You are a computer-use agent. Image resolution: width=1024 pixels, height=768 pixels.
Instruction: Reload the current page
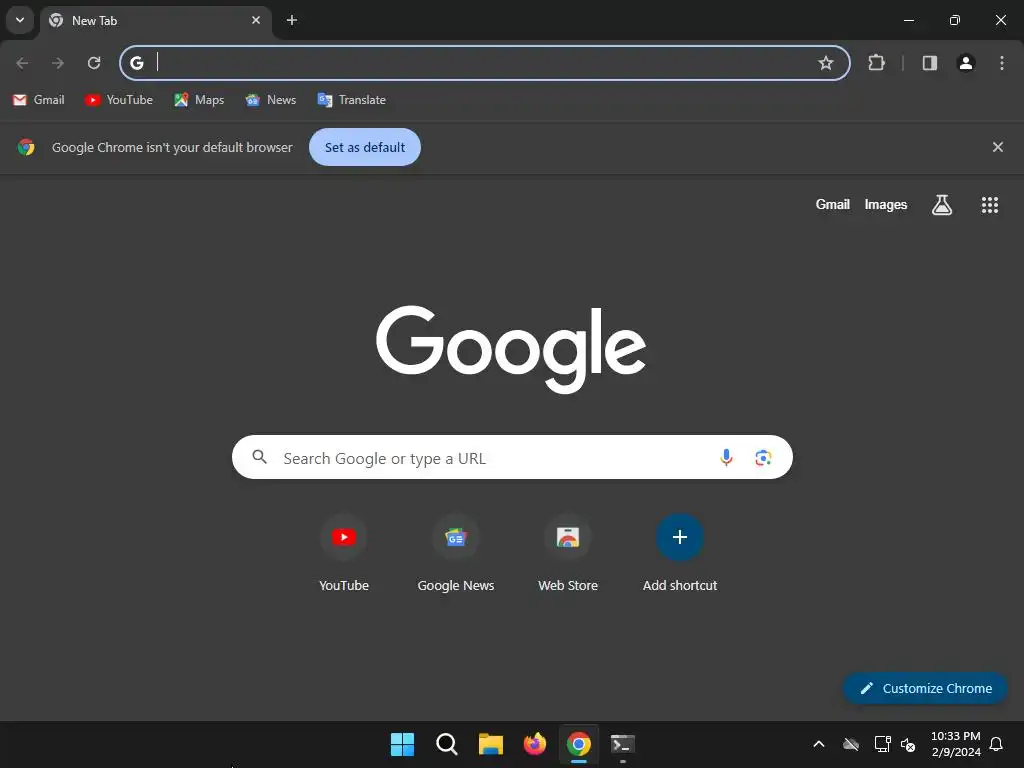94,63
